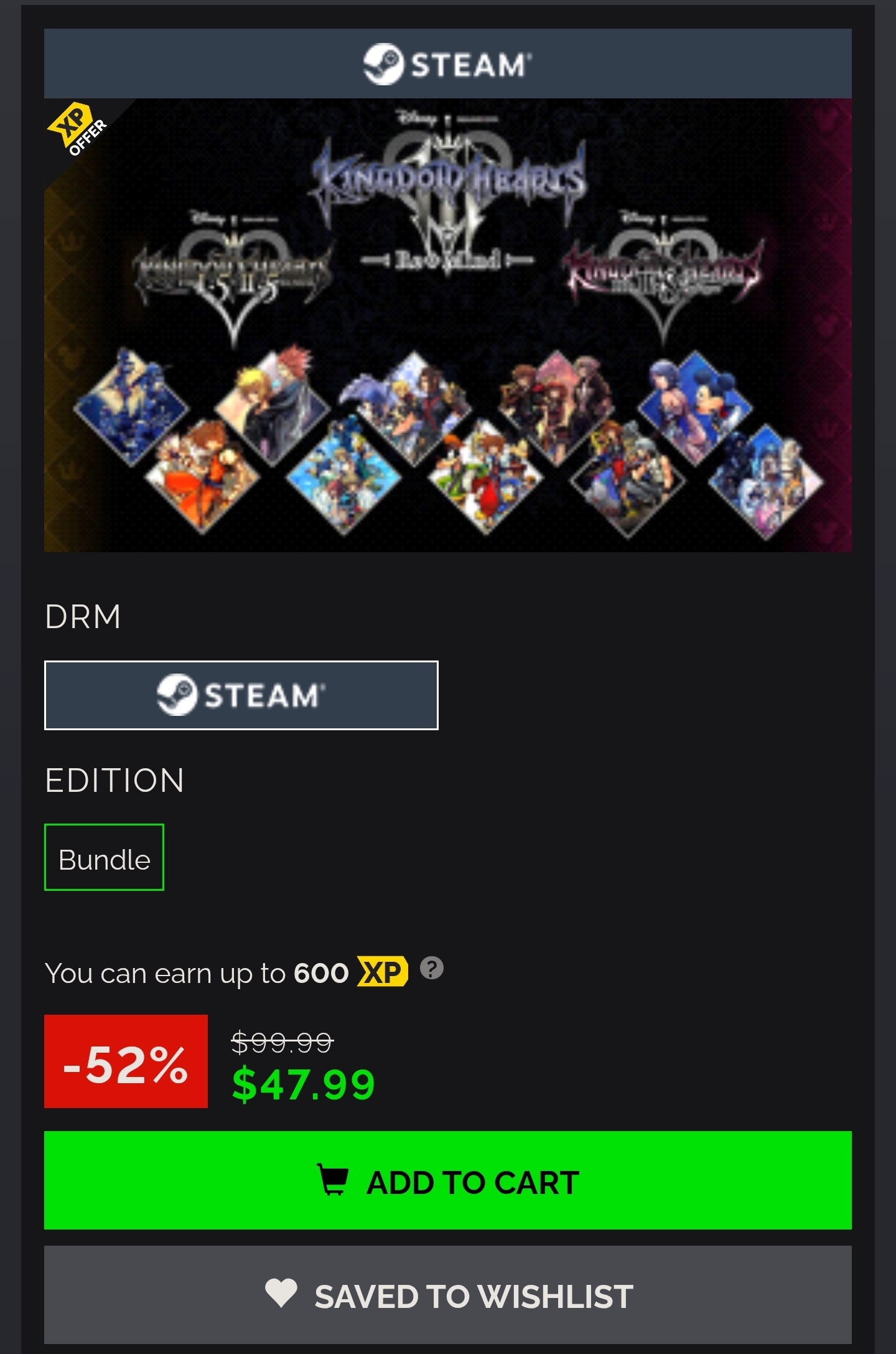Click the XP OFFER corner ribbon
This screenshot has height=1354, width=896.
click(78, 129)
